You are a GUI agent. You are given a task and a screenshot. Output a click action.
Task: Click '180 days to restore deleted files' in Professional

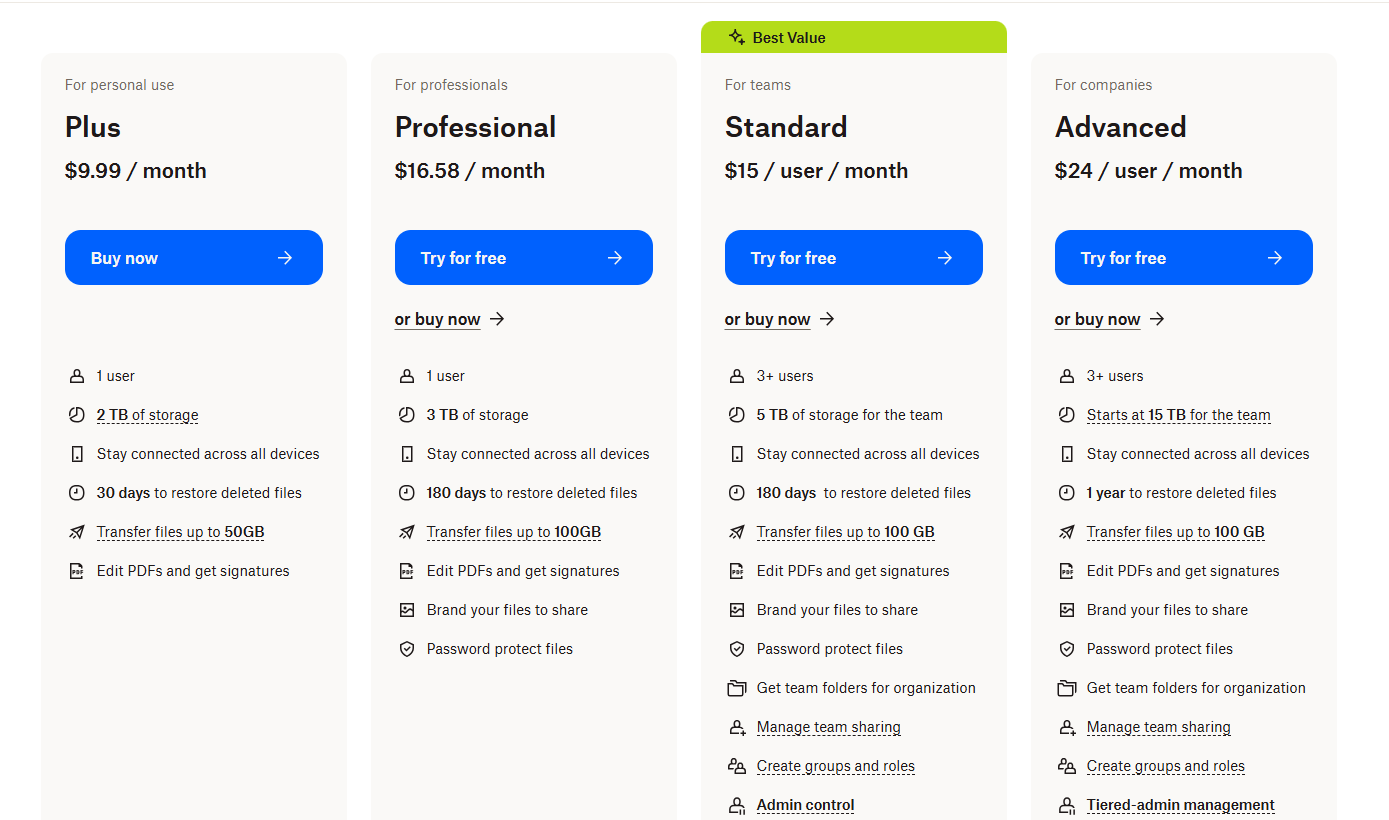[532, 493]
